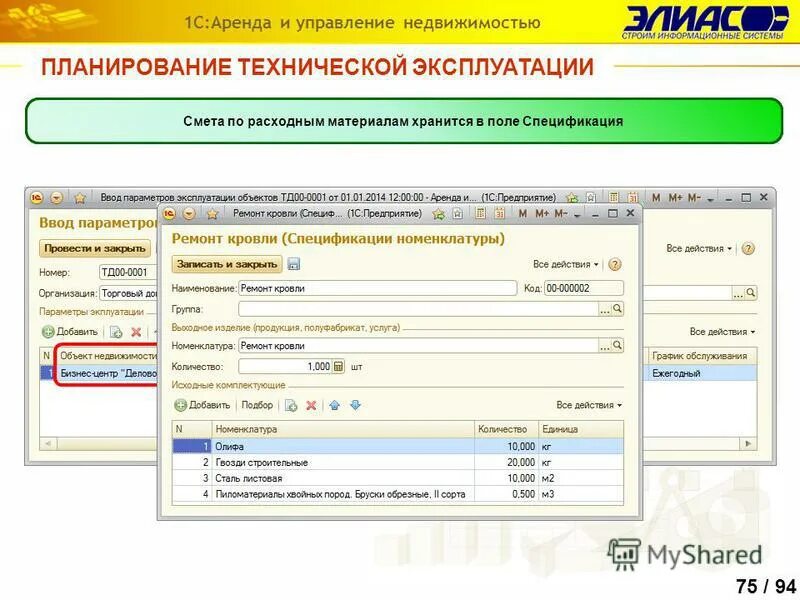Click Ежегодный cell in График обслуживания
This screenshot has width=800, height=600.
(703, 373)
